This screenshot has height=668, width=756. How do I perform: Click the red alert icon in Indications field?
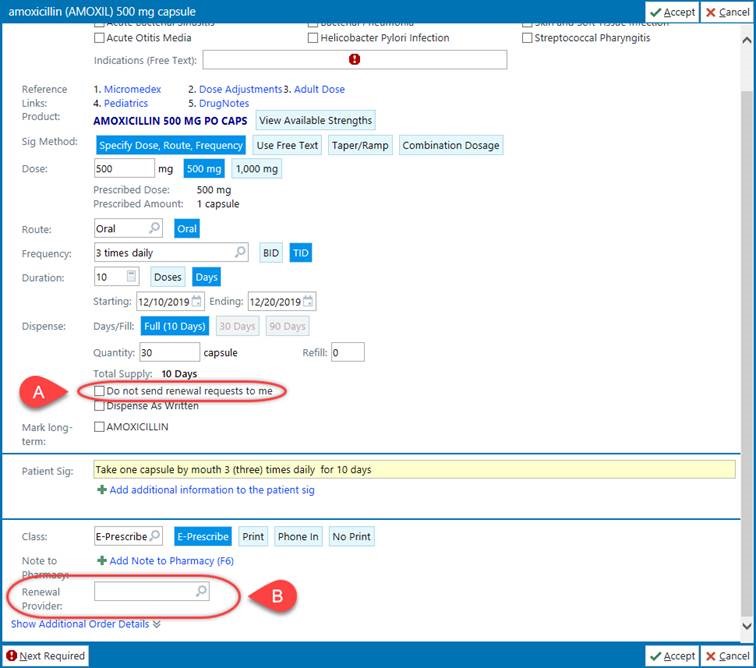click(354, 59)
